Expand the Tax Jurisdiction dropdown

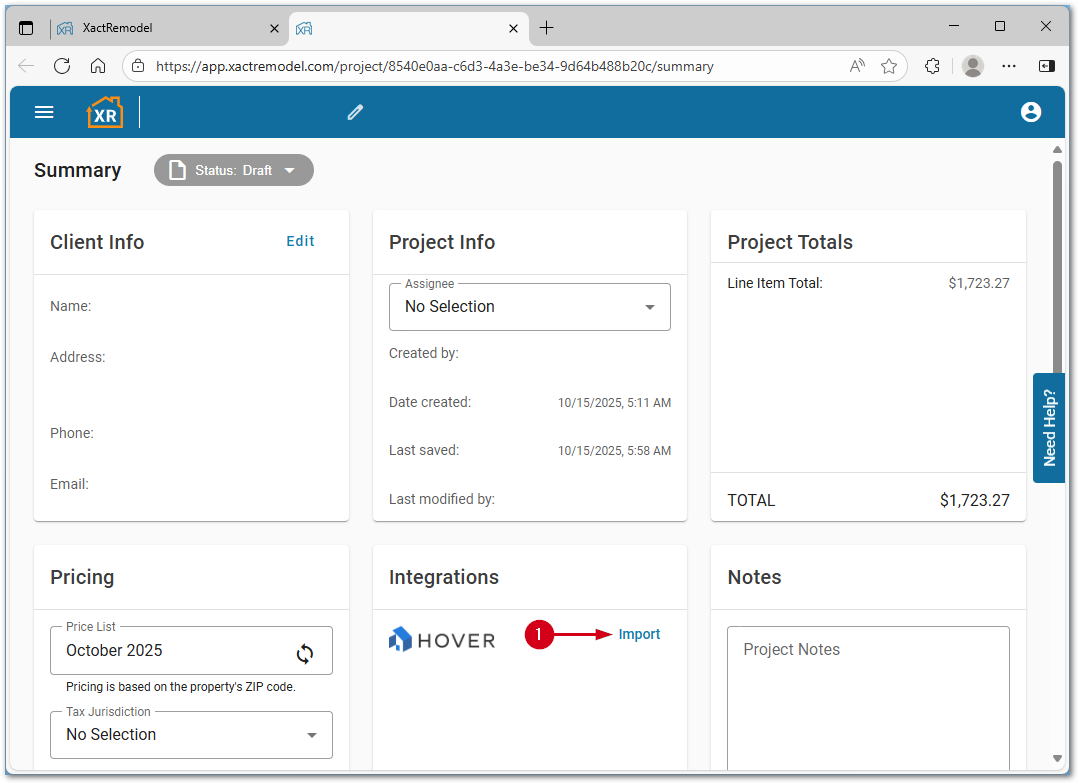click(191, 735)
